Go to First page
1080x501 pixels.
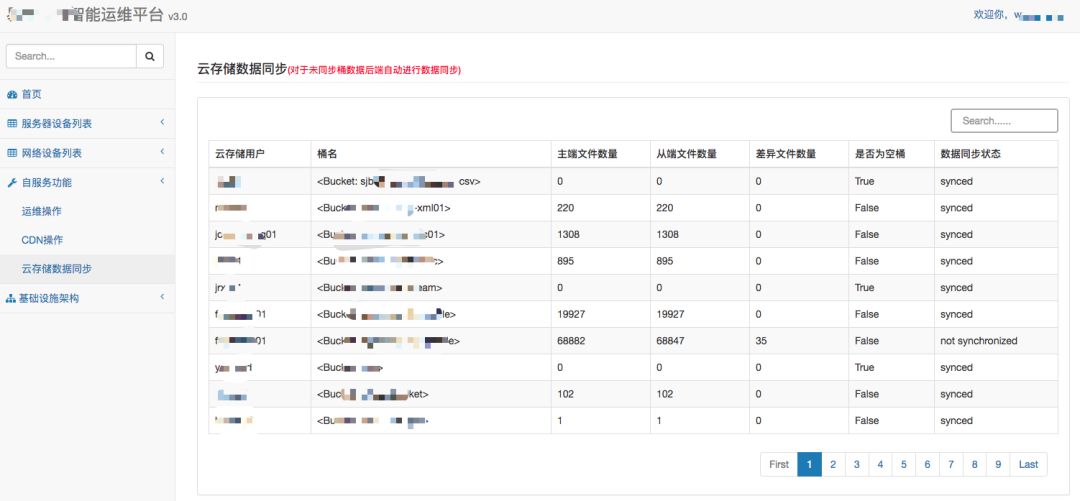779,464
